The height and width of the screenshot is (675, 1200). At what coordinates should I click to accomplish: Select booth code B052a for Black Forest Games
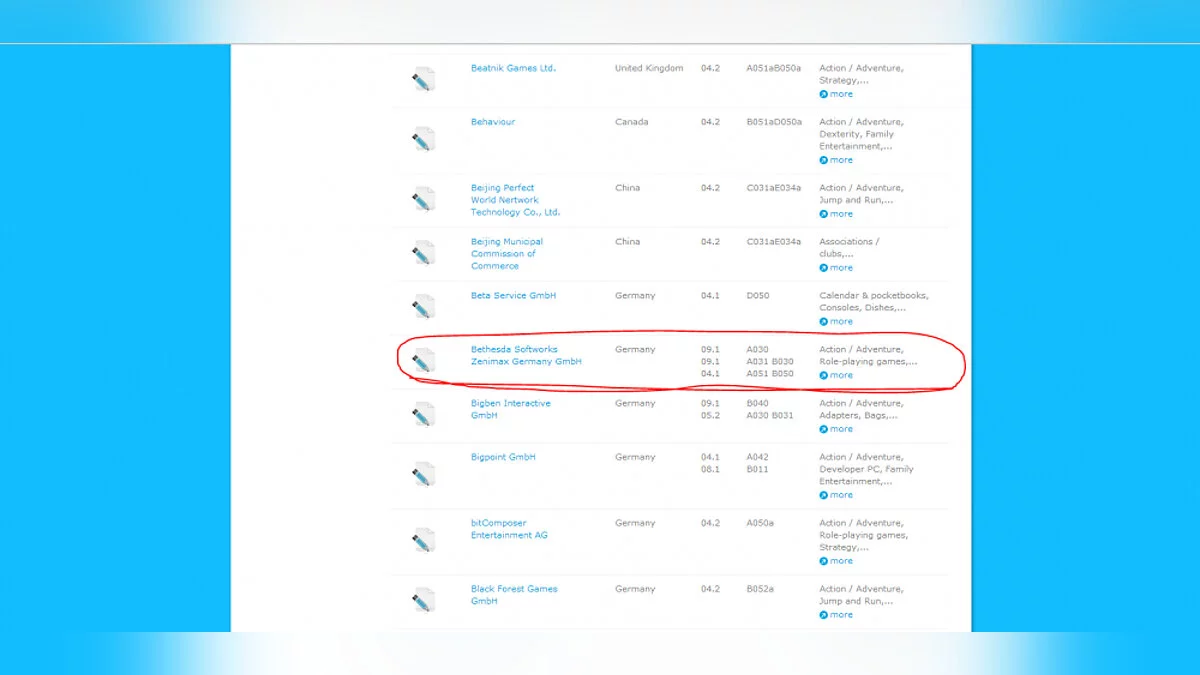coord(760,589)
